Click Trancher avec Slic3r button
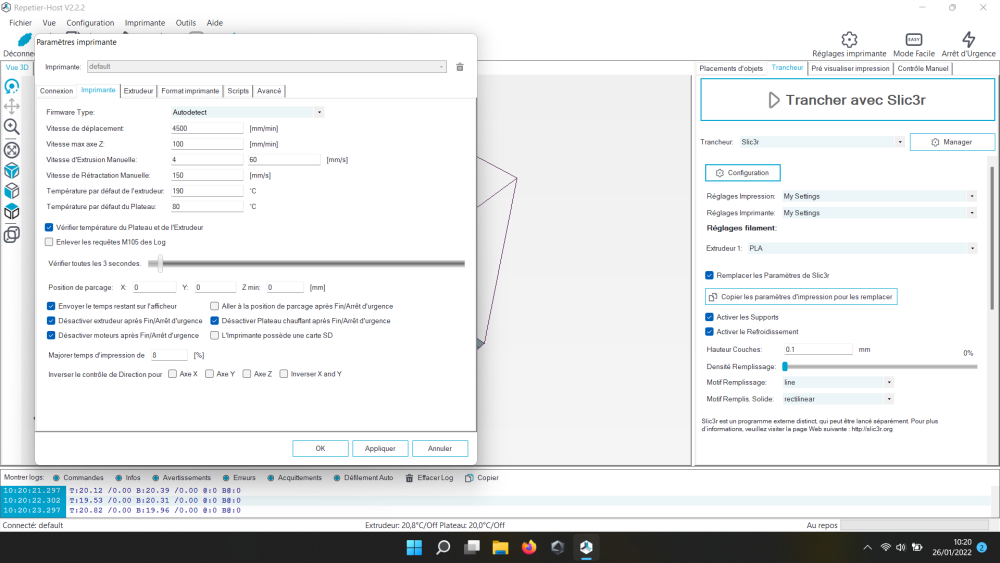Viewport: 1000px width, 563px height. click(x=847, y=100)
